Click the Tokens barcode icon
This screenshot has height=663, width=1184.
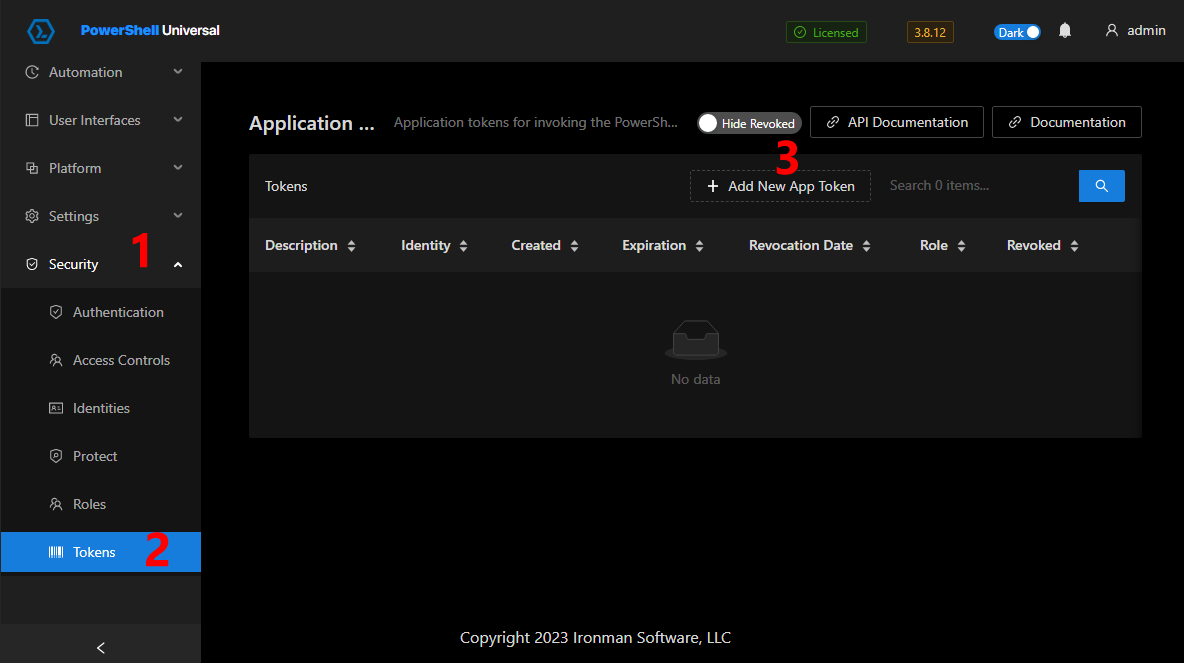pos(56,552)
